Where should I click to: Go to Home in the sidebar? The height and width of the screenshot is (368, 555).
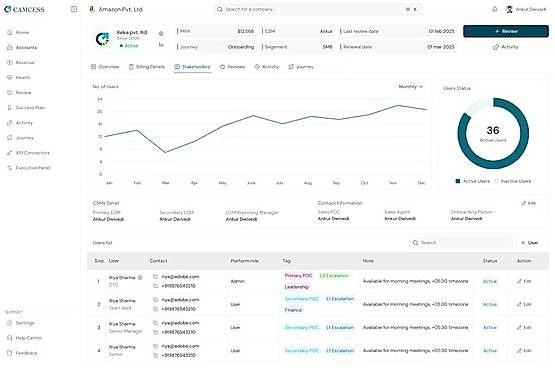coord(18,32)
